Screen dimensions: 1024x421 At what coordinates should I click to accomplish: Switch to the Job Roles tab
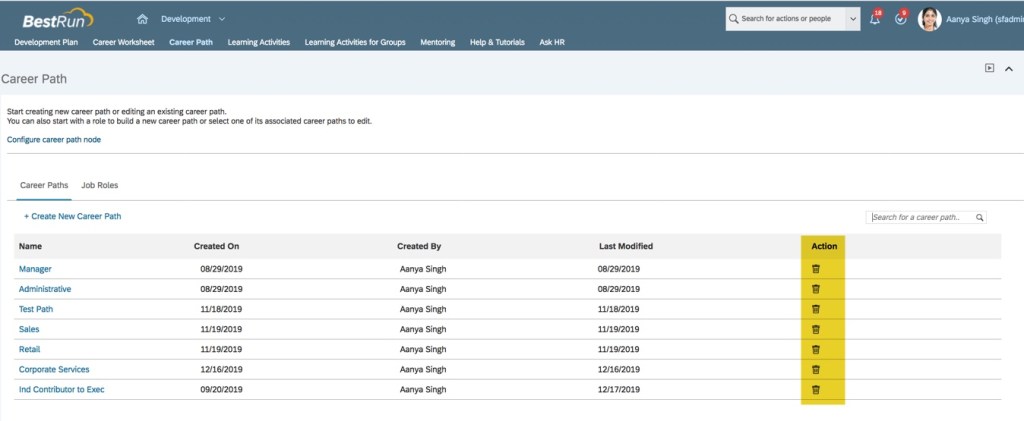point(100,186)
